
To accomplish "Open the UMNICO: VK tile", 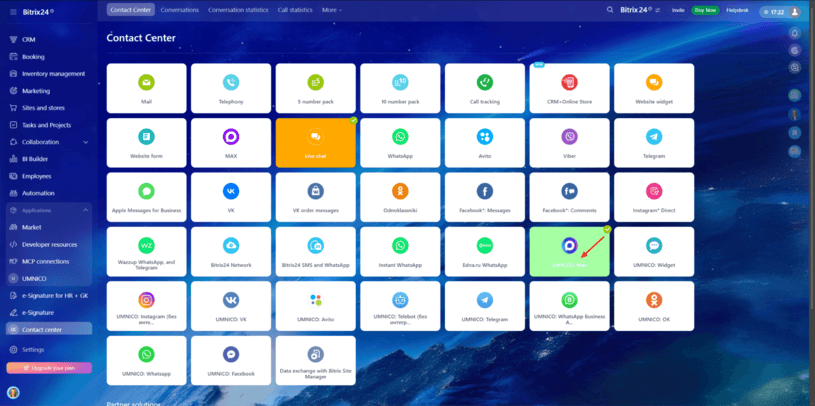I will pyautogui.click(x=231, y=306).
